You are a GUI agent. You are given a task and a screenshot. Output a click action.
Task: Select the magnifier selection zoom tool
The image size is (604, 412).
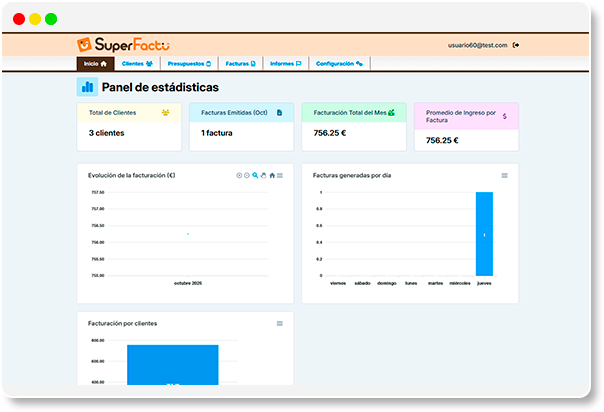(255, 175)
